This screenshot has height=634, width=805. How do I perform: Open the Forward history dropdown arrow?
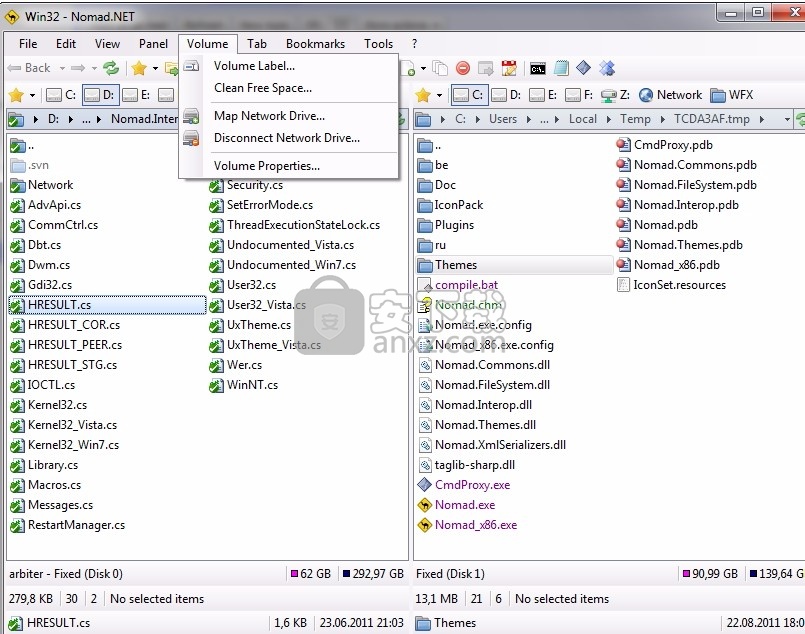[94, 68]
